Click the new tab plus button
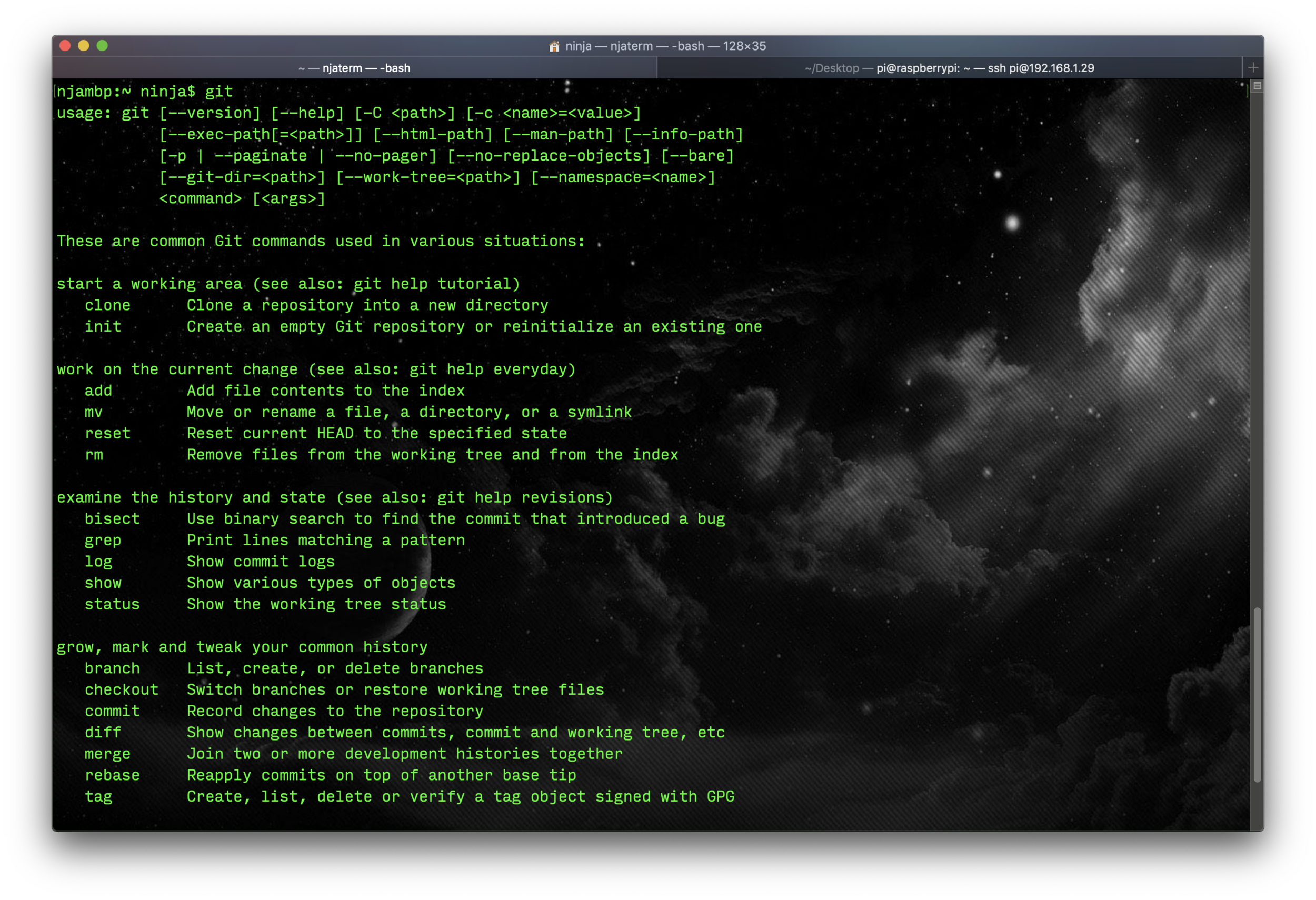This screenshot has height=900, width=1316. pyautogui.click(x=1253, y=68)
